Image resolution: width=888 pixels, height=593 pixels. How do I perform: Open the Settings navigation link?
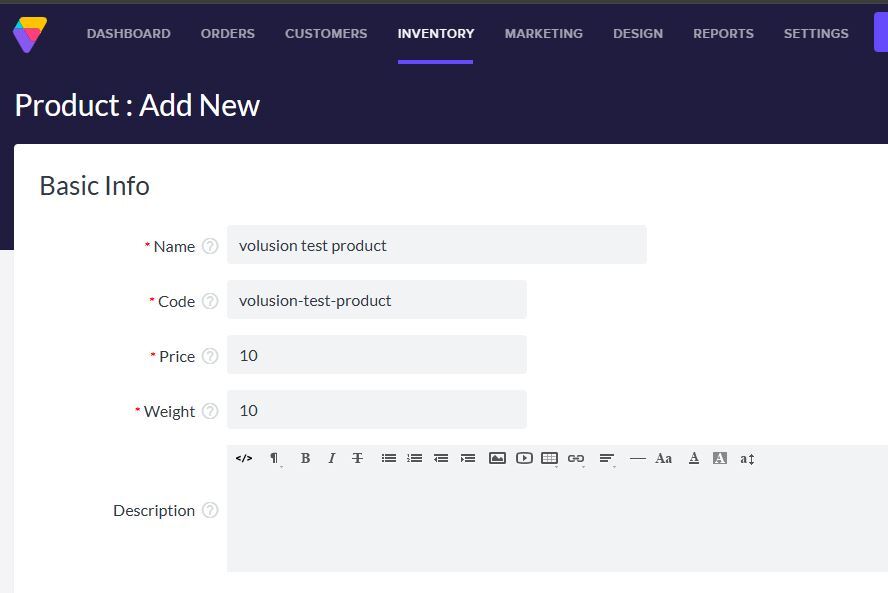(816, 33)
